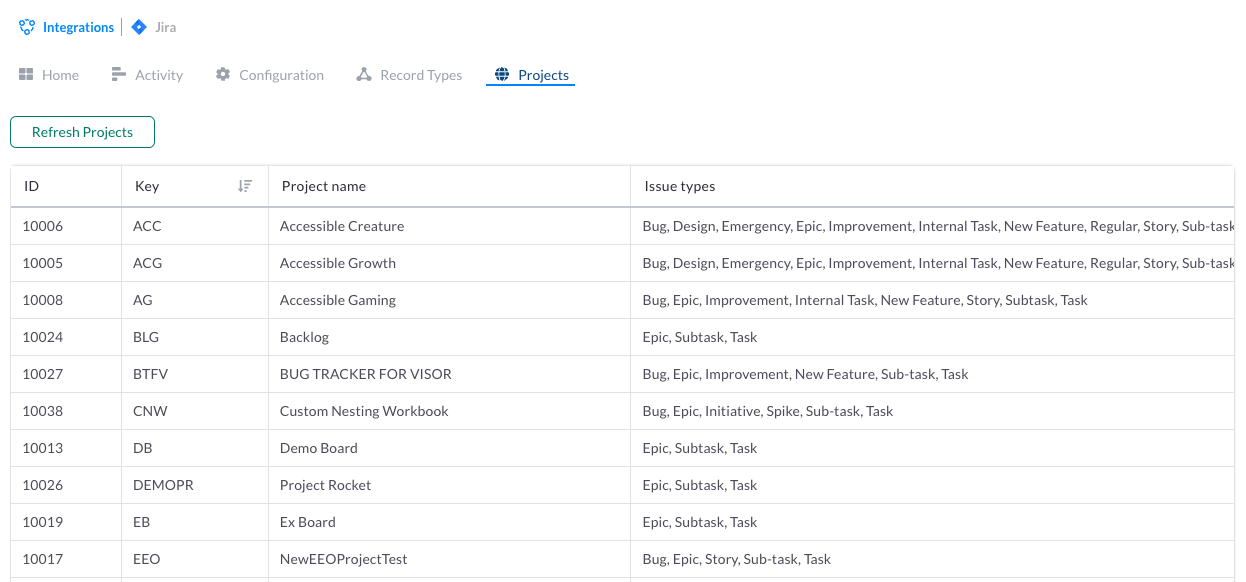Click the Integrations logo icon
This screenshot has width=1246, height=582.
(27, 28)
